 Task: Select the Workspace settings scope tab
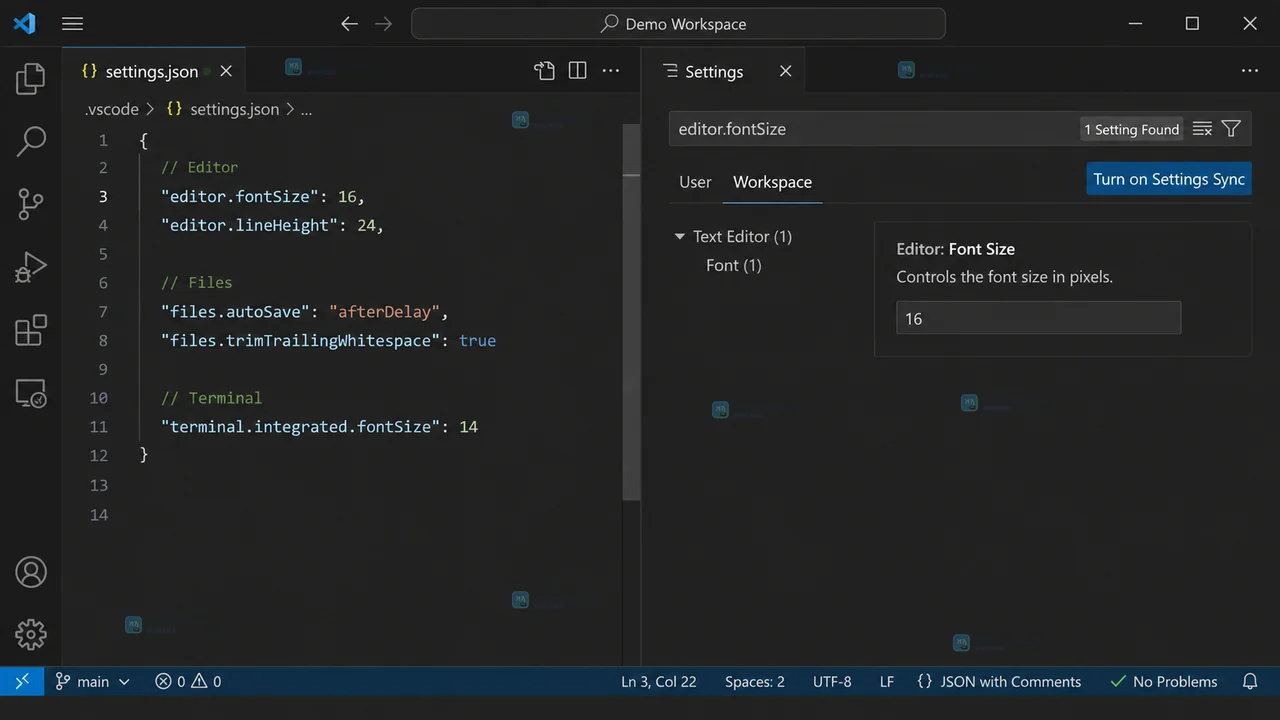pyautogui.click(x=772, y=182)
